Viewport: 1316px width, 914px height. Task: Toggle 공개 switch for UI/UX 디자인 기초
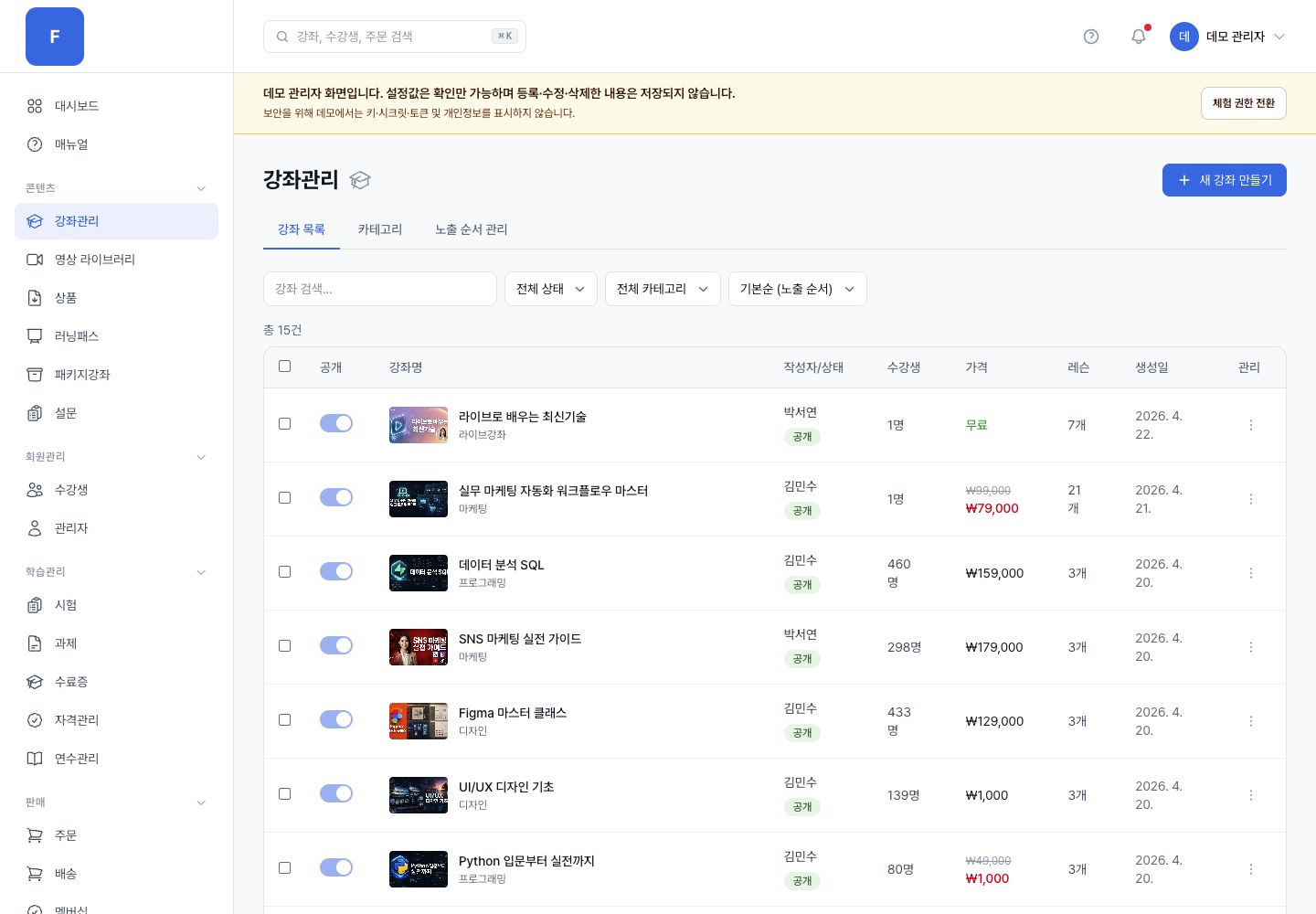(x=336, y=793)
